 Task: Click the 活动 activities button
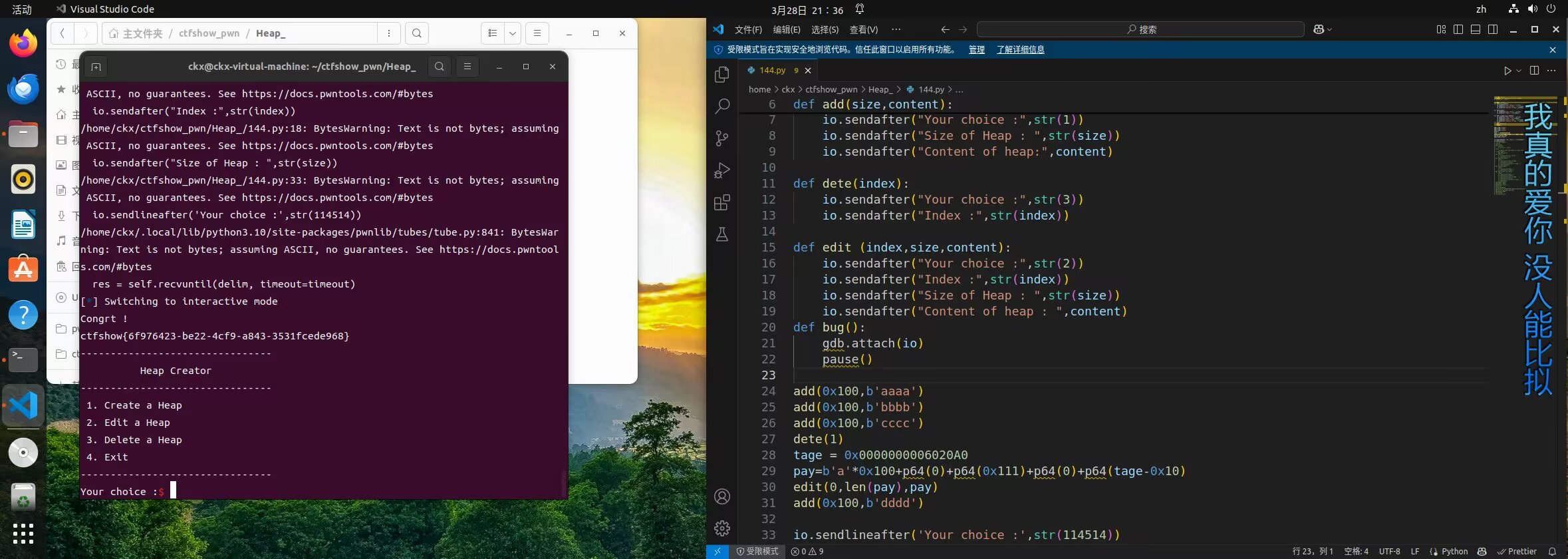pyautogui.click(x=22, y=9)
